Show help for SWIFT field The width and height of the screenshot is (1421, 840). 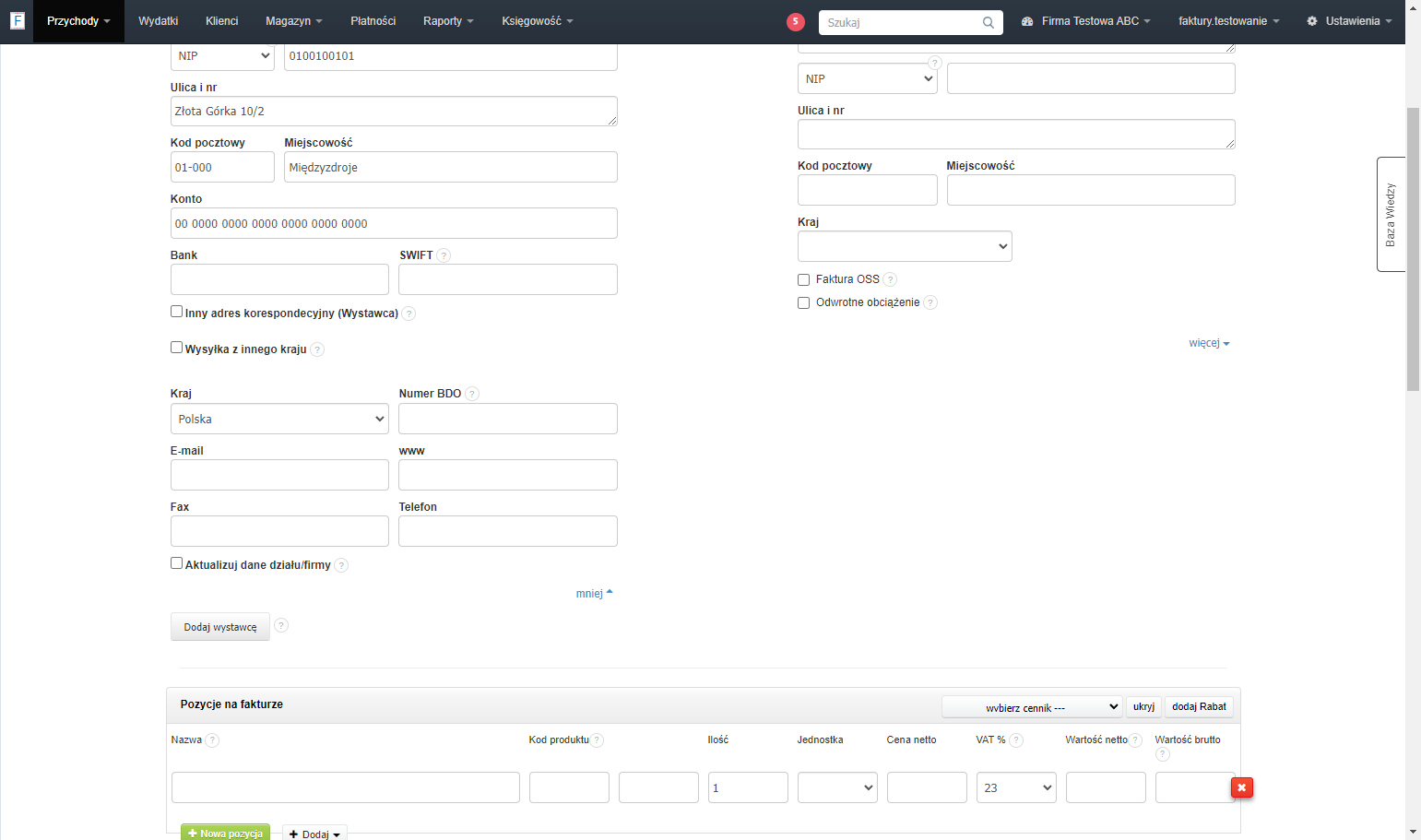click(x=444, y=255)
